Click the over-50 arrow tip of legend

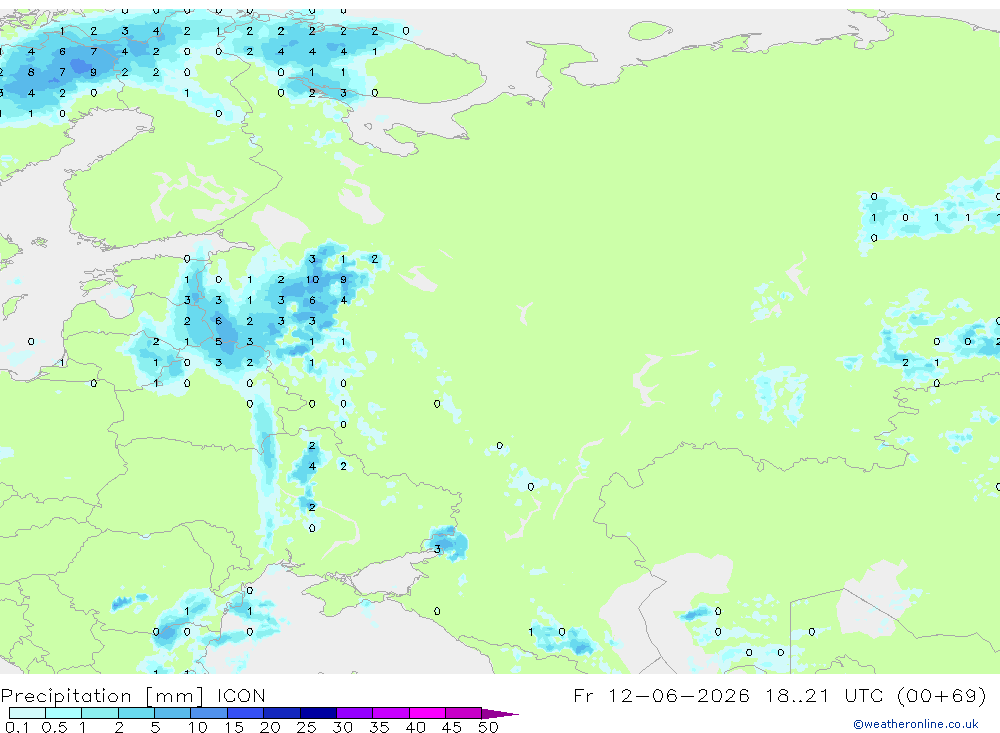coord(501,714)
